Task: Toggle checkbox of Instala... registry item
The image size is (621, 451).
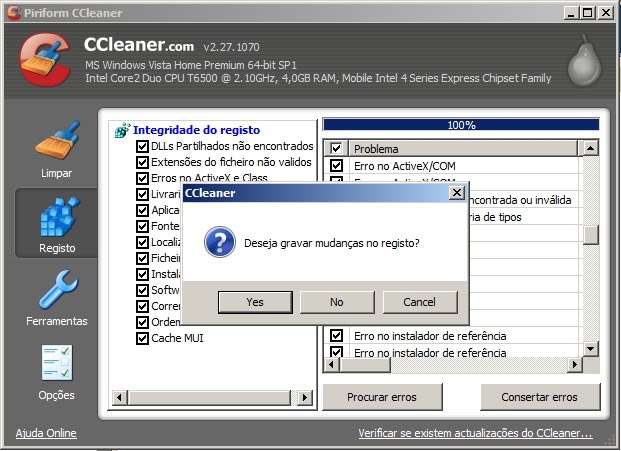Action: point(142,274)
